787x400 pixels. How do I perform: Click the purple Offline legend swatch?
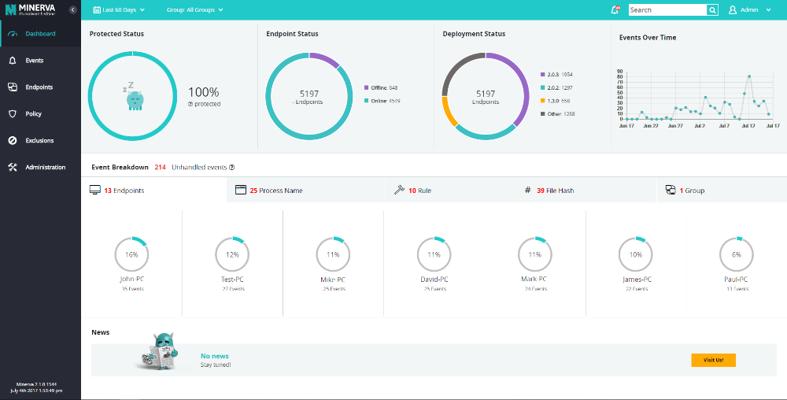click(x=366, y=88)
